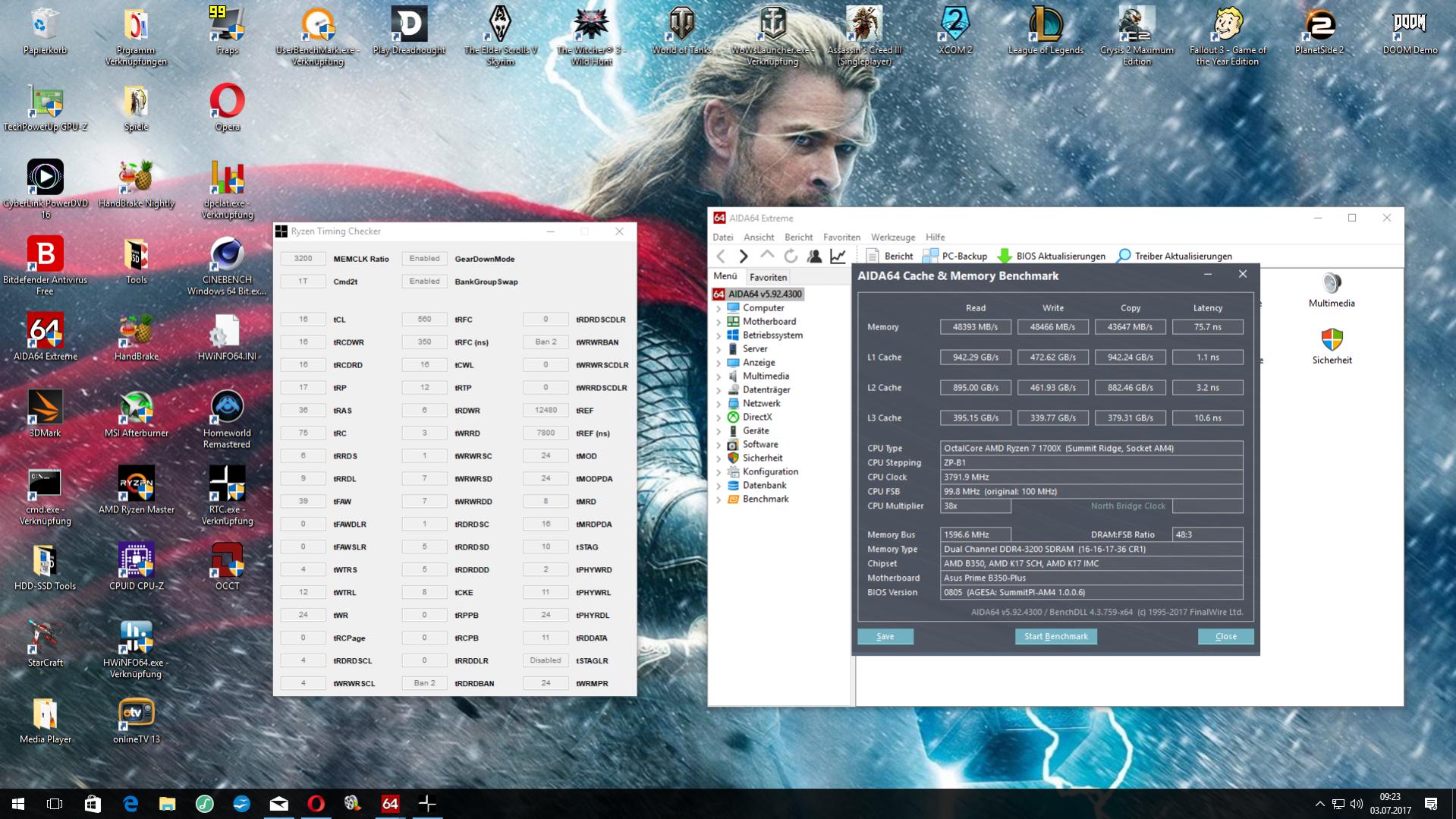Open the Ansicht menu in AIDA64

coord(759,238)
